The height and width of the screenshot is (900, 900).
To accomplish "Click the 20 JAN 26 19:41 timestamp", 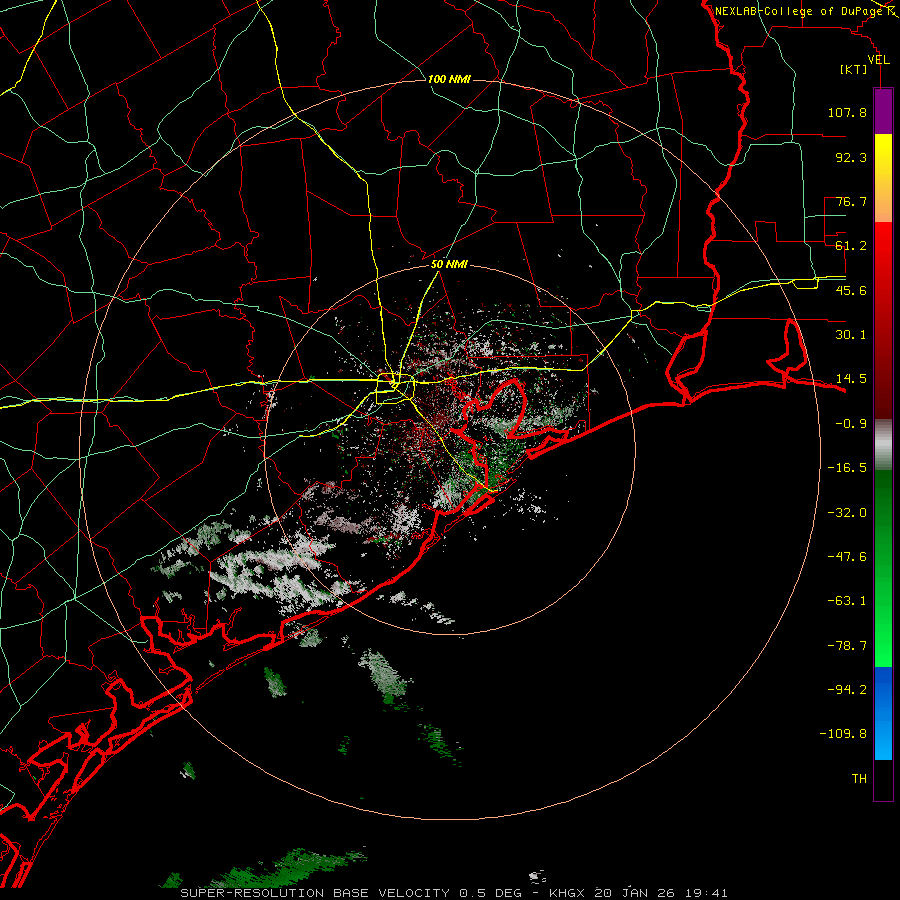I will pos(662,893).
